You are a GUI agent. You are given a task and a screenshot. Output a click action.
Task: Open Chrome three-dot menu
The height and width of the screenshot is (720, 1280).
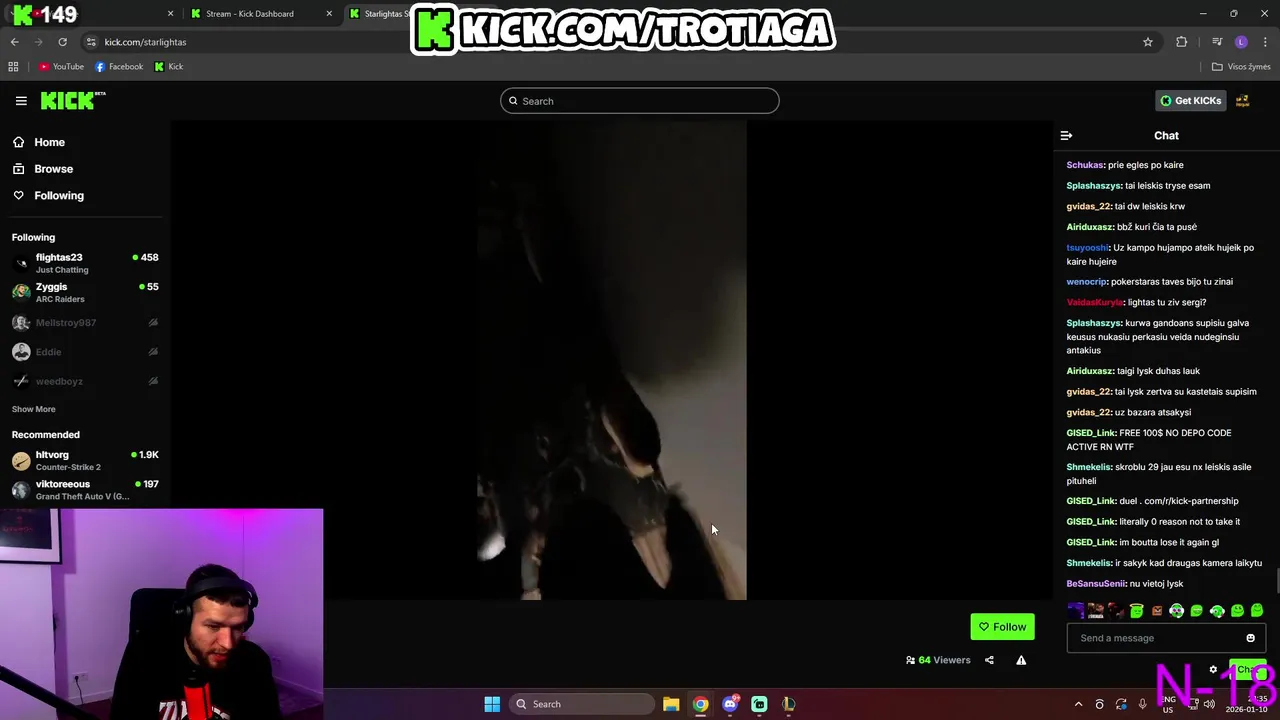(x=1266, y=42)
